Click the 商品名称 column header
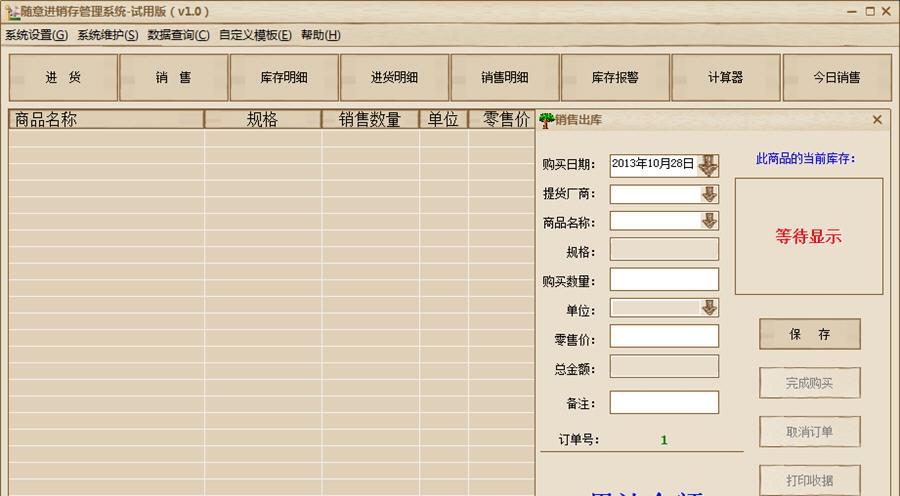 (106, 119)
